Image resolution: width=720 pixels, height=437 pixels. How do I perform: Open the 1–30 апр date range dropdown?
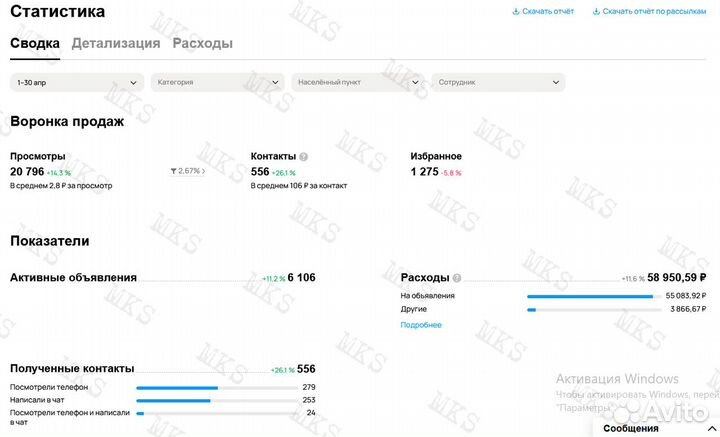tap(77, 82)
